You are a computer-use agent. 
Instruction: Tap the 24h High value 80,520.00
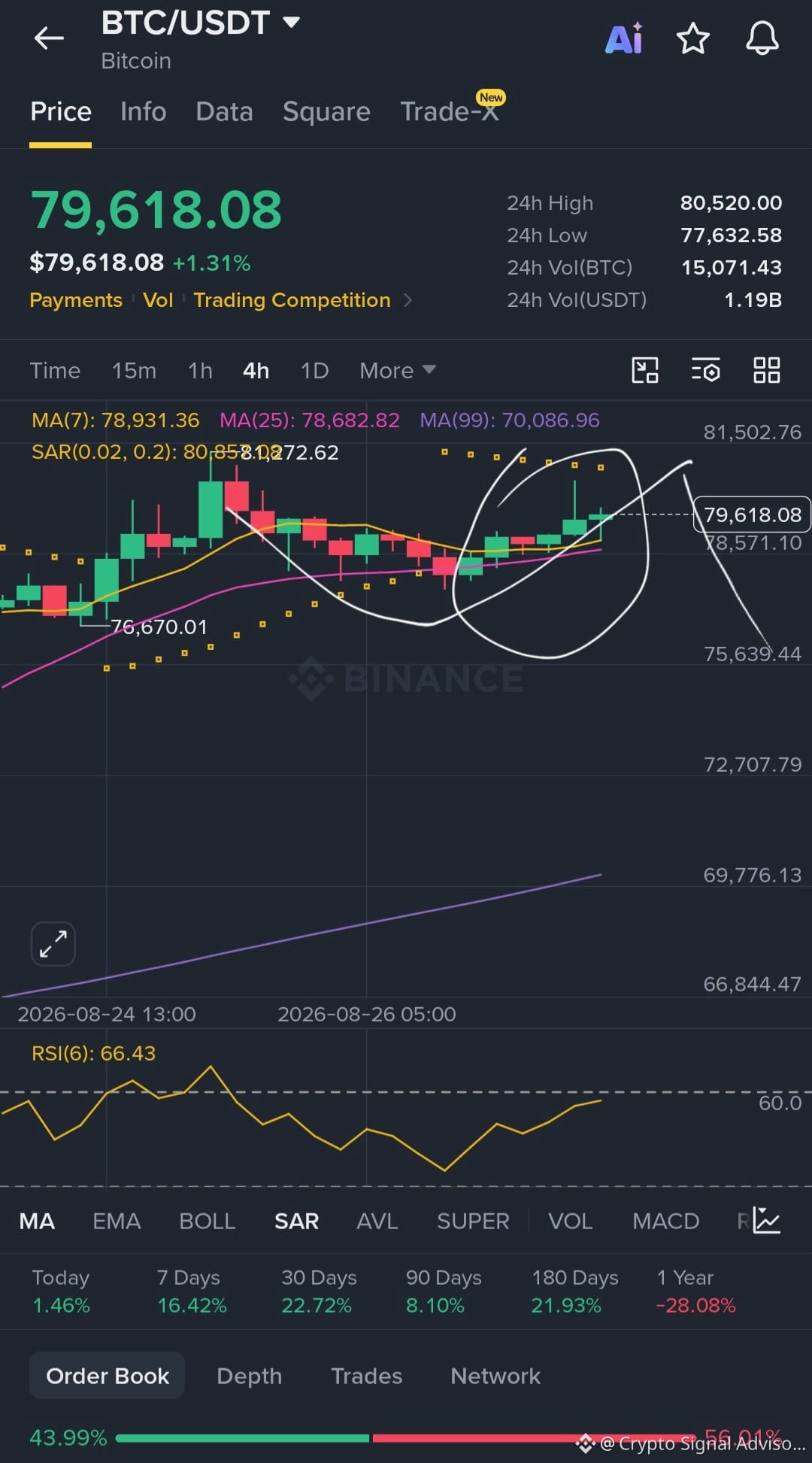(x=731, y=203)
